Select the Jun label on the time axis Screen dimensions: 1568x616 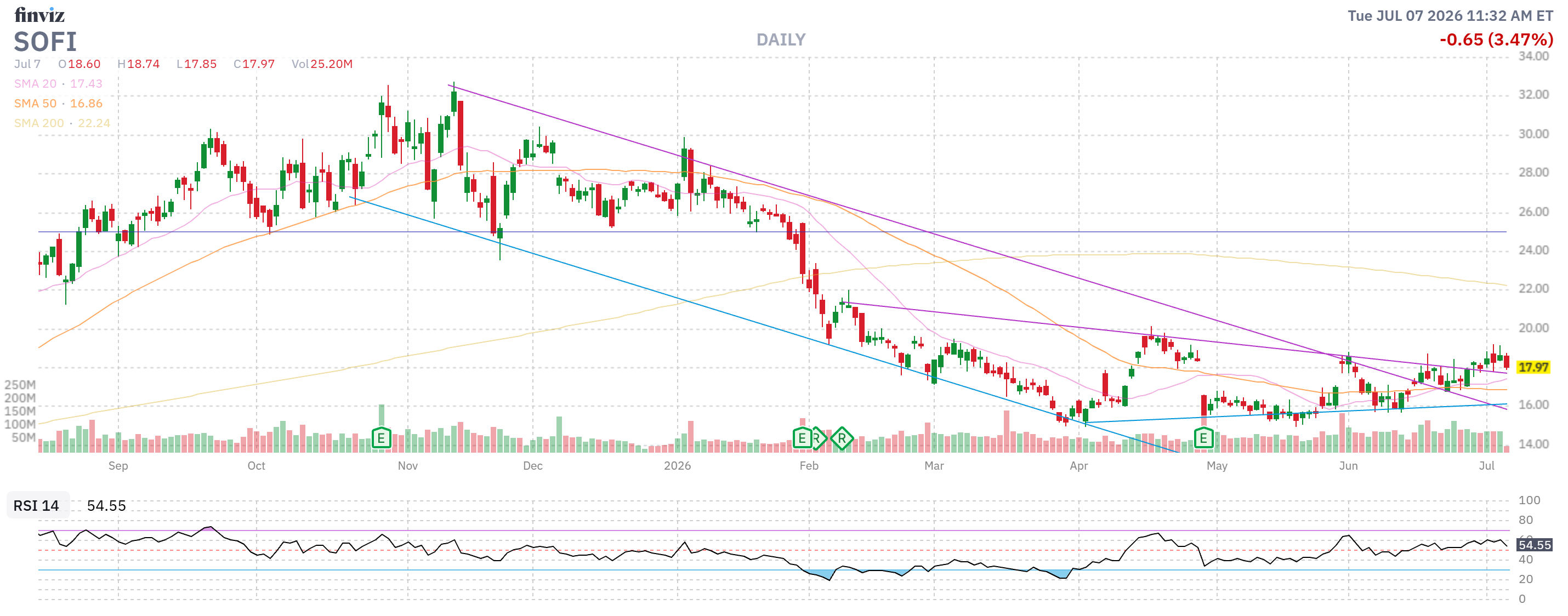click(x=1348, y=466)
